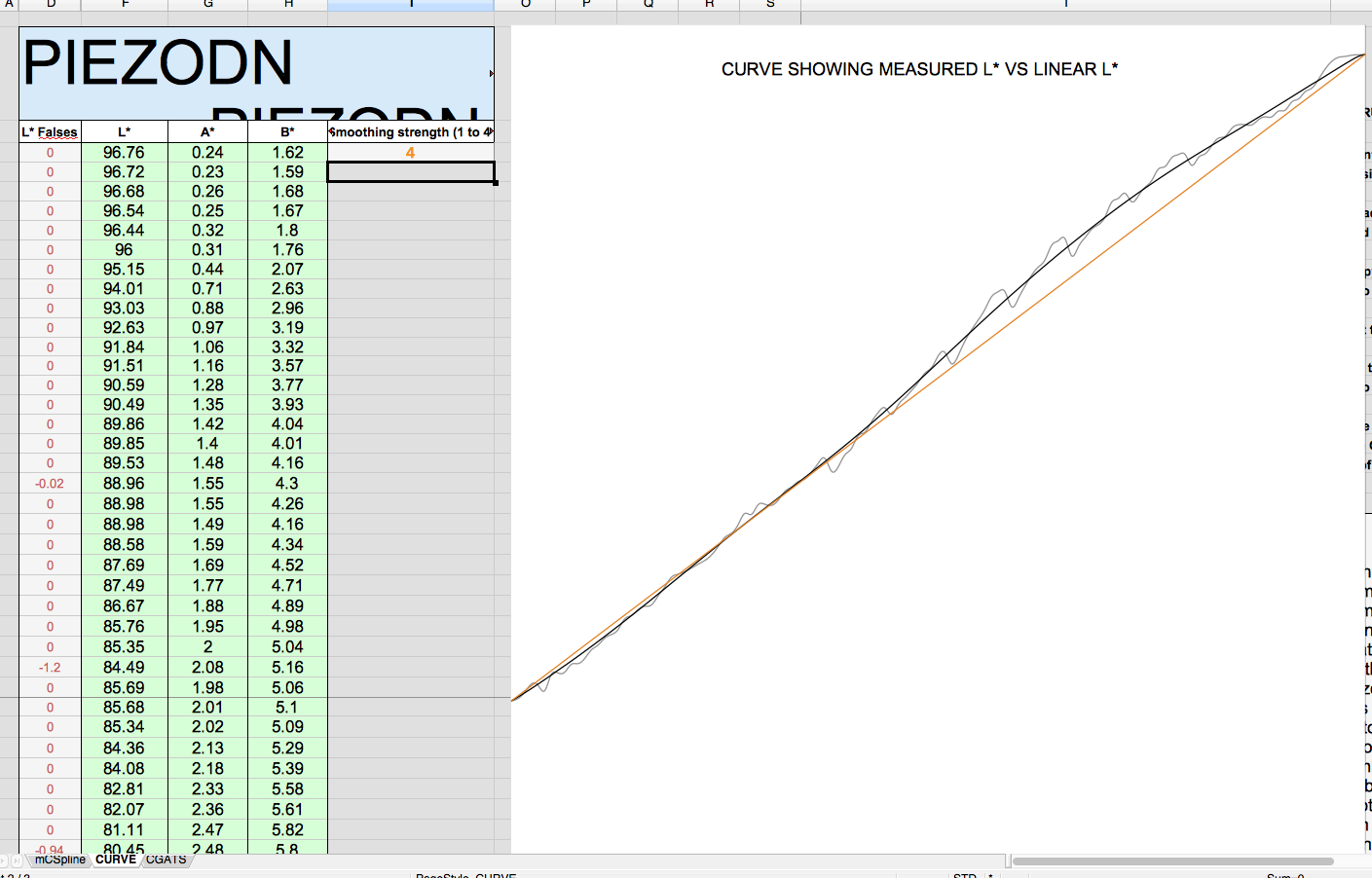Select column H header
1372x878 pixels.
pyautogui.click(x=288, y=5)
